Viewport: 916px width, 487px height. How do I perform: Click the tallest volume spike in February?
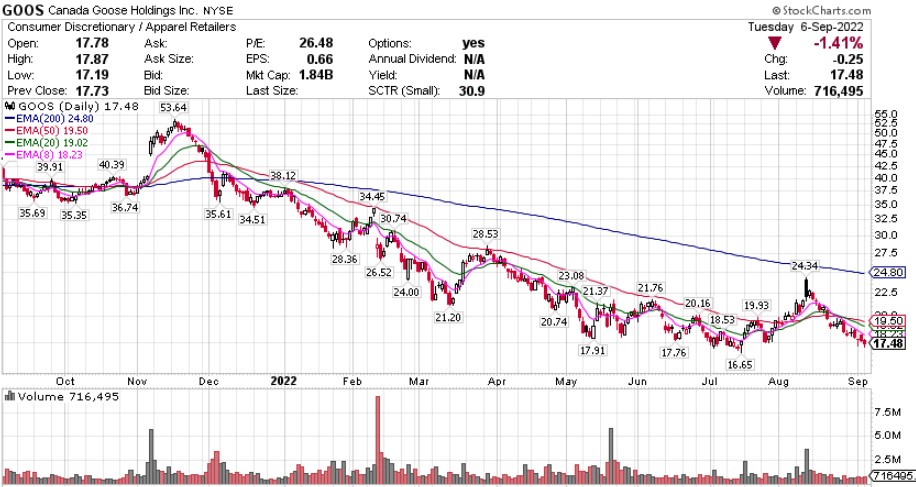tap(378, 440)
